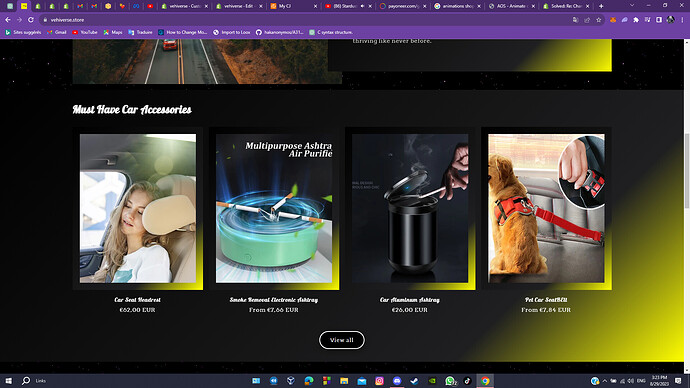This screenshot has width=690, height=388.
Task: Close the My CJ tab
Action: (316, 6)
